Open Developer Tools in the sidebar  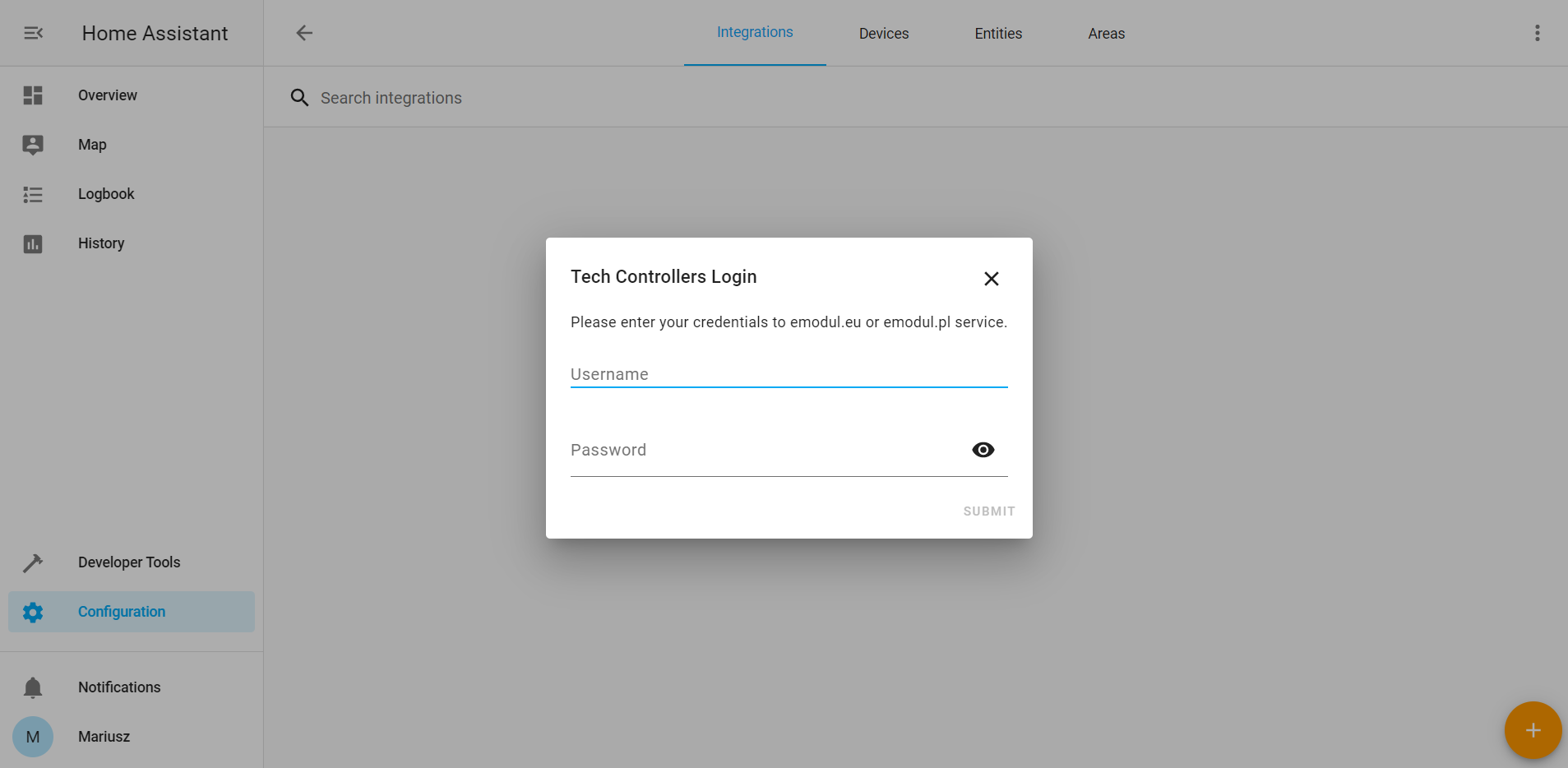point(132,562)
